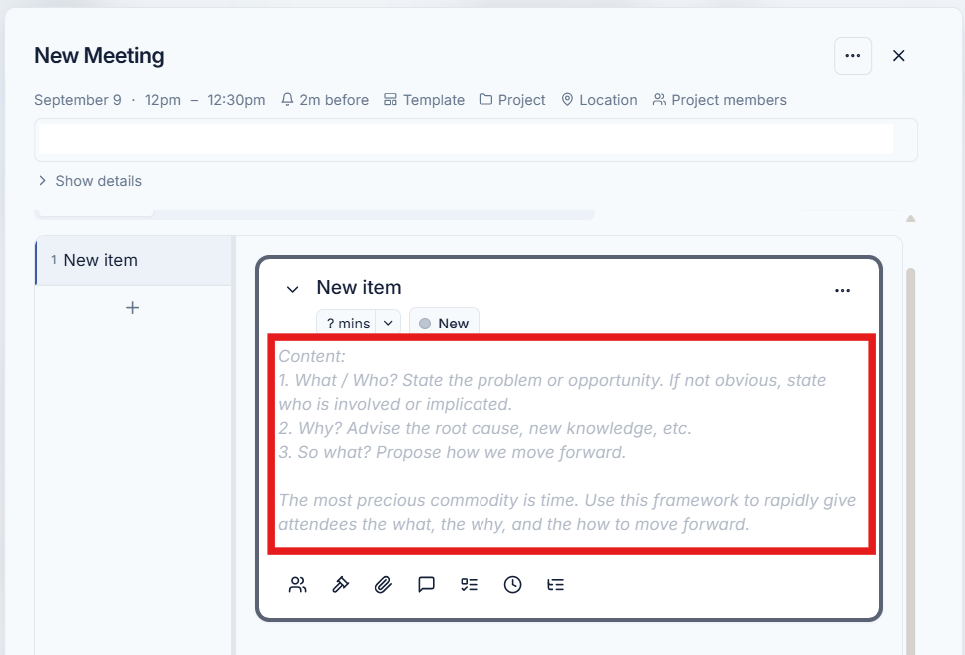Set the reminder labeled 2m before

coord(325,100)
